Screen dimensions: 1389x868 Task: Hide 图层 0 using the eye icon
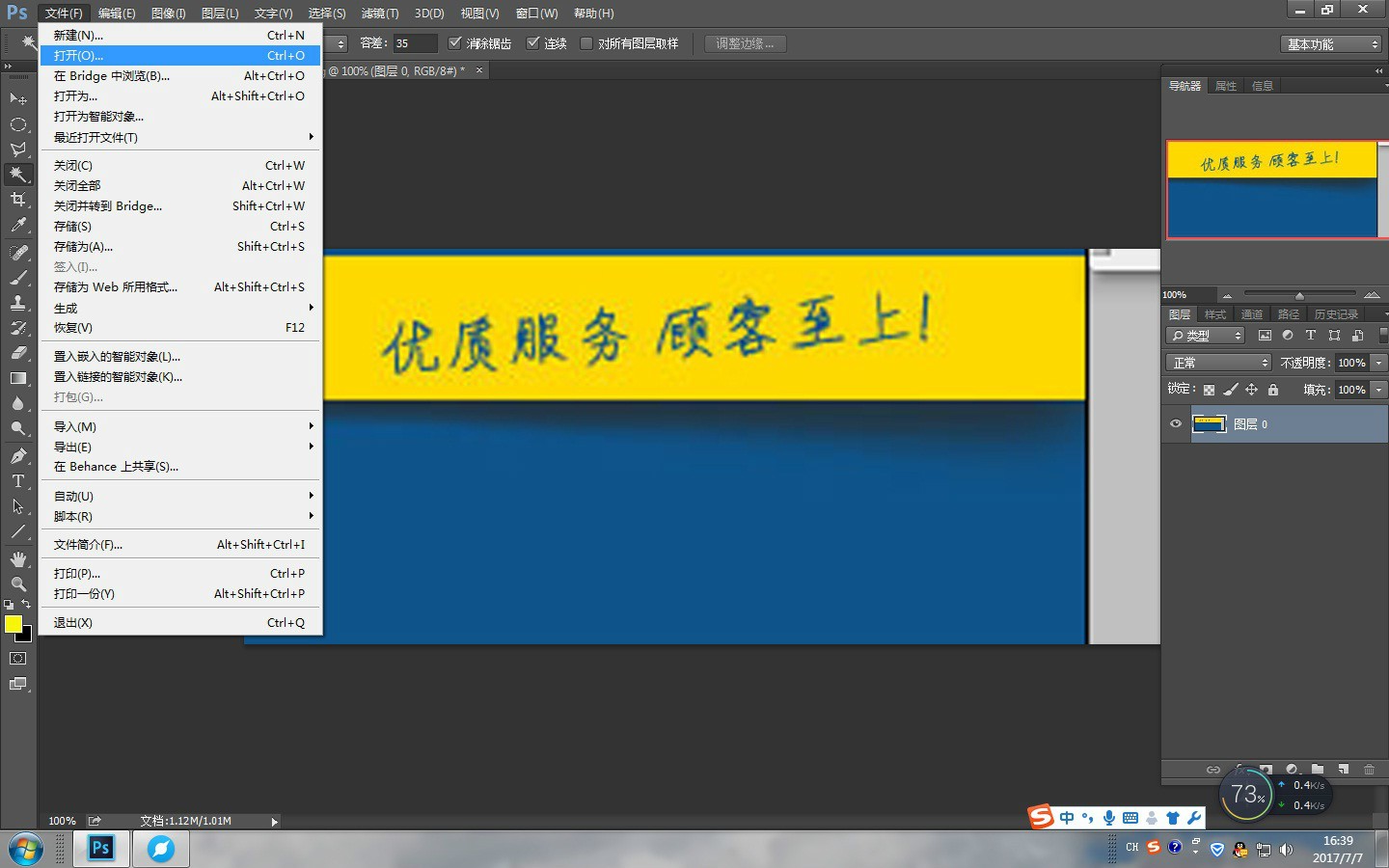point(1176,424)
